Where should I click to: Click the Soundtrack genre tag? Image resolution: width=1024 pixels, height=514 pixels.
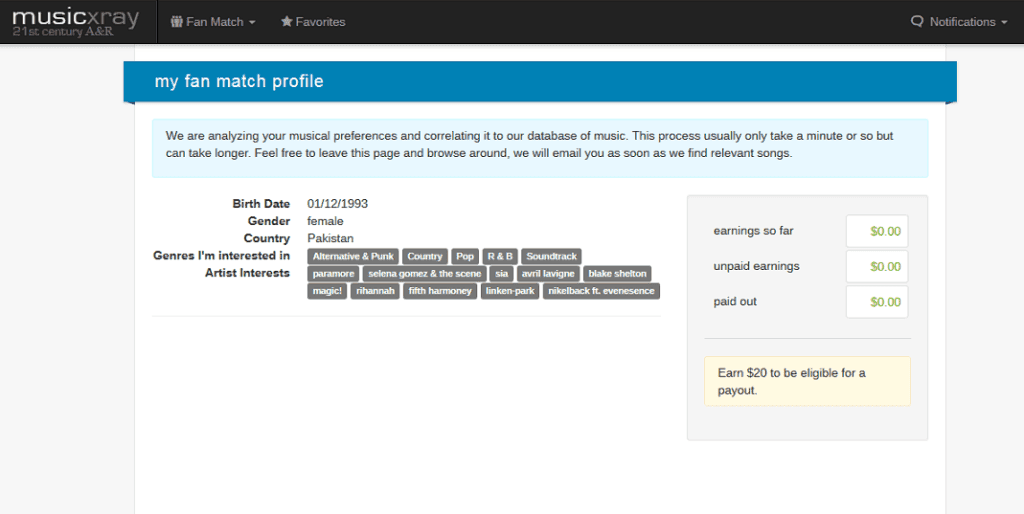point(552,256)
